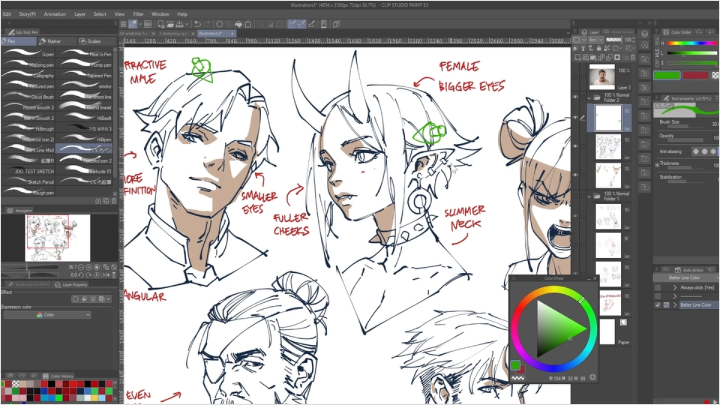Toggle visibility of Folder 2
720x405 pixels.
[575, 97]
